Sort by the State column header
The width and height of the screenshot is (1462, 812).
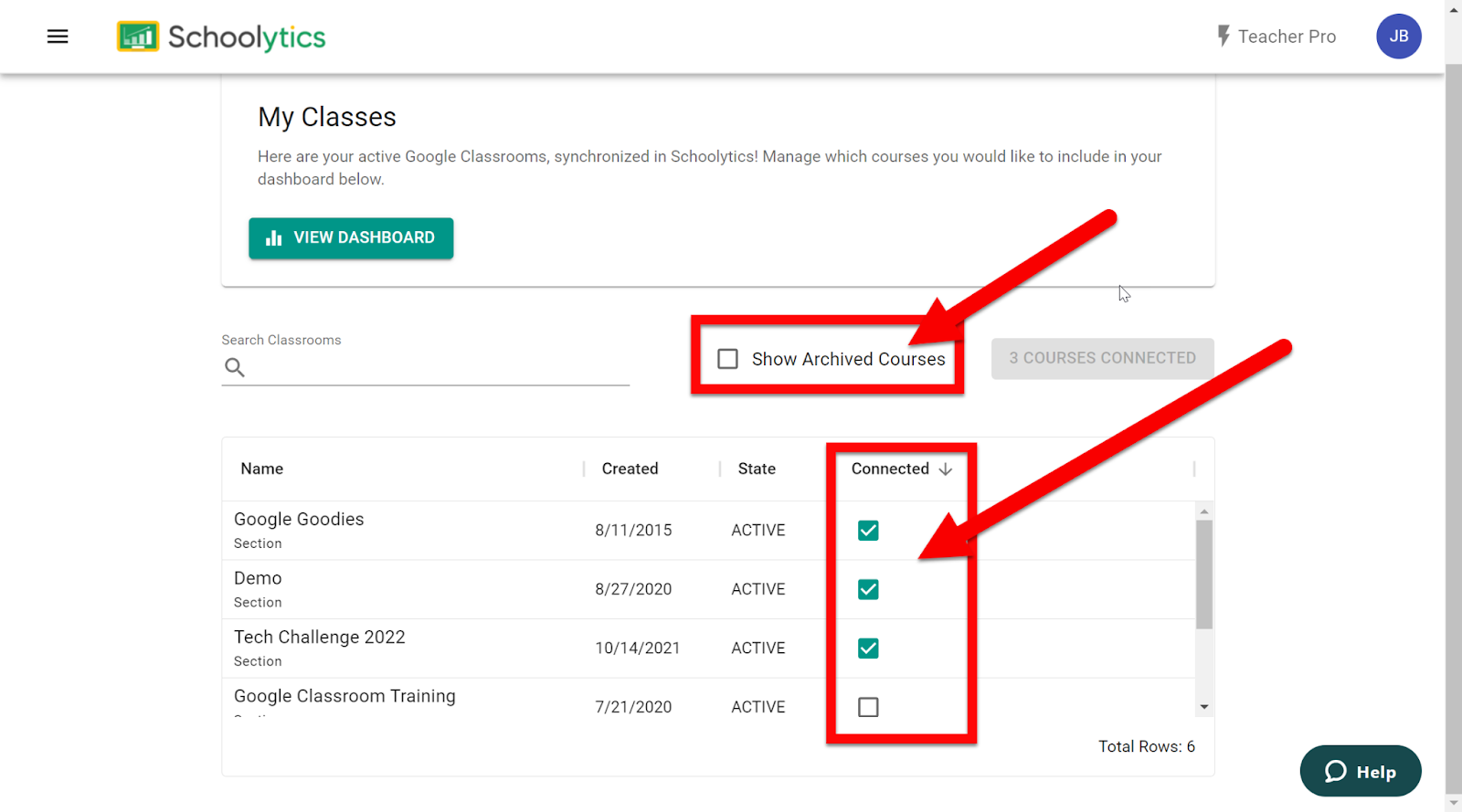point(757,469)
